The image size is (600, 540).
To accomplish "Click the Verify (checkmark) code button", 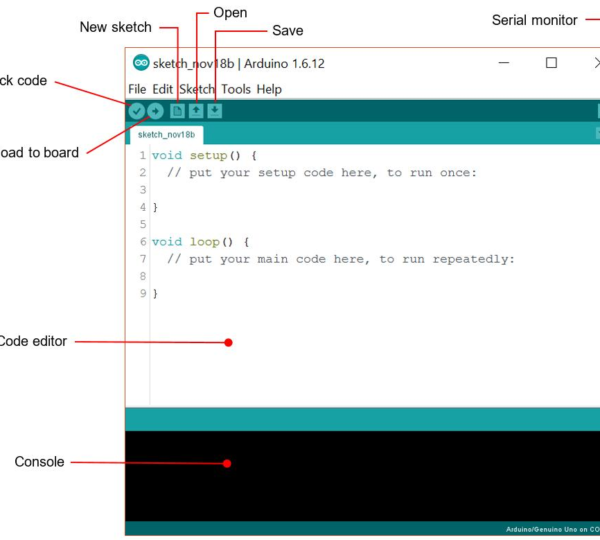I will point(136,111).
